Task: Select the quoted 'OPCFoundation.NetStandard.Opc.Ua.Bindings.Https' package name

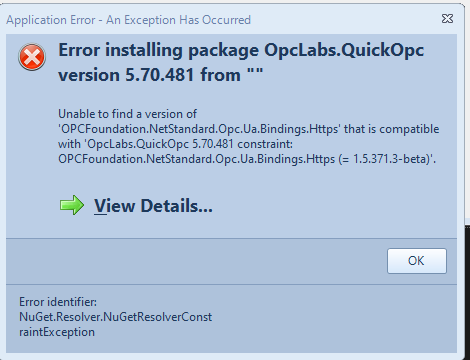Action: coord(199,129)
